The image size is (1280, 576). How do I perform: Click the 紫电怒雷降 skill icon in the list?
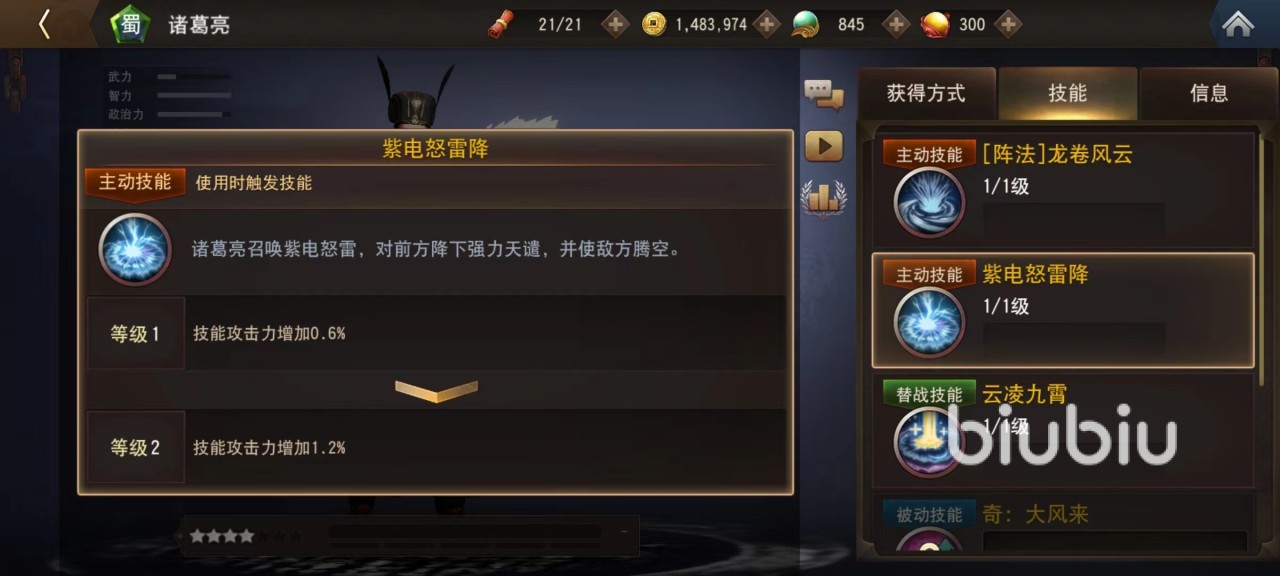click(x=929, y=323)
